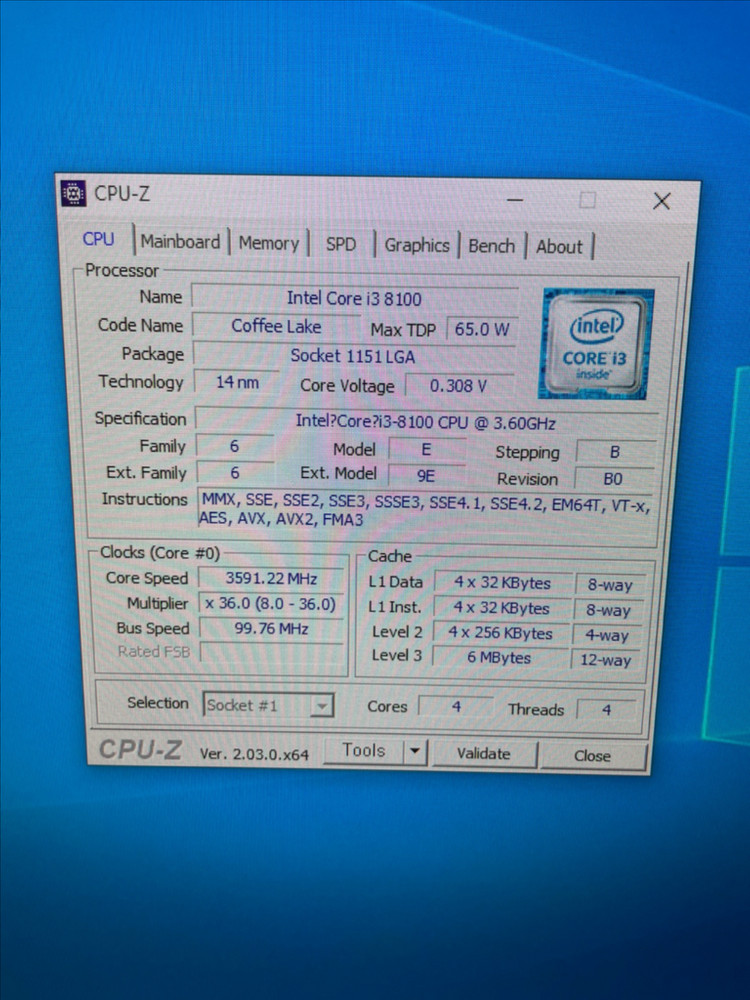
Task: Click the L1 Inst. '8-way' associativity value
Action: (x=608, y=611)
